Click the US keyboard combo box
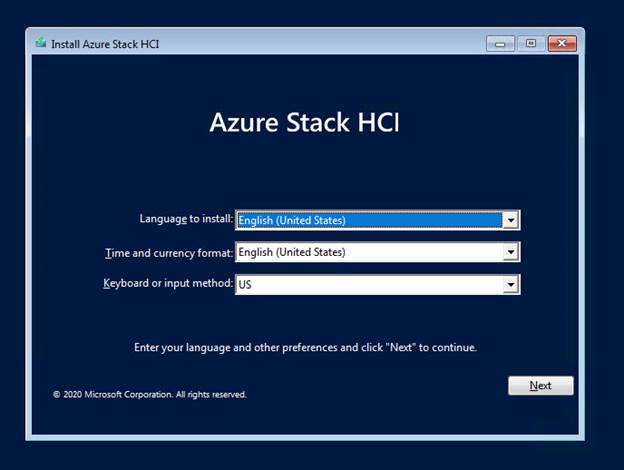 pyautogui.click(x=377, y=285)
